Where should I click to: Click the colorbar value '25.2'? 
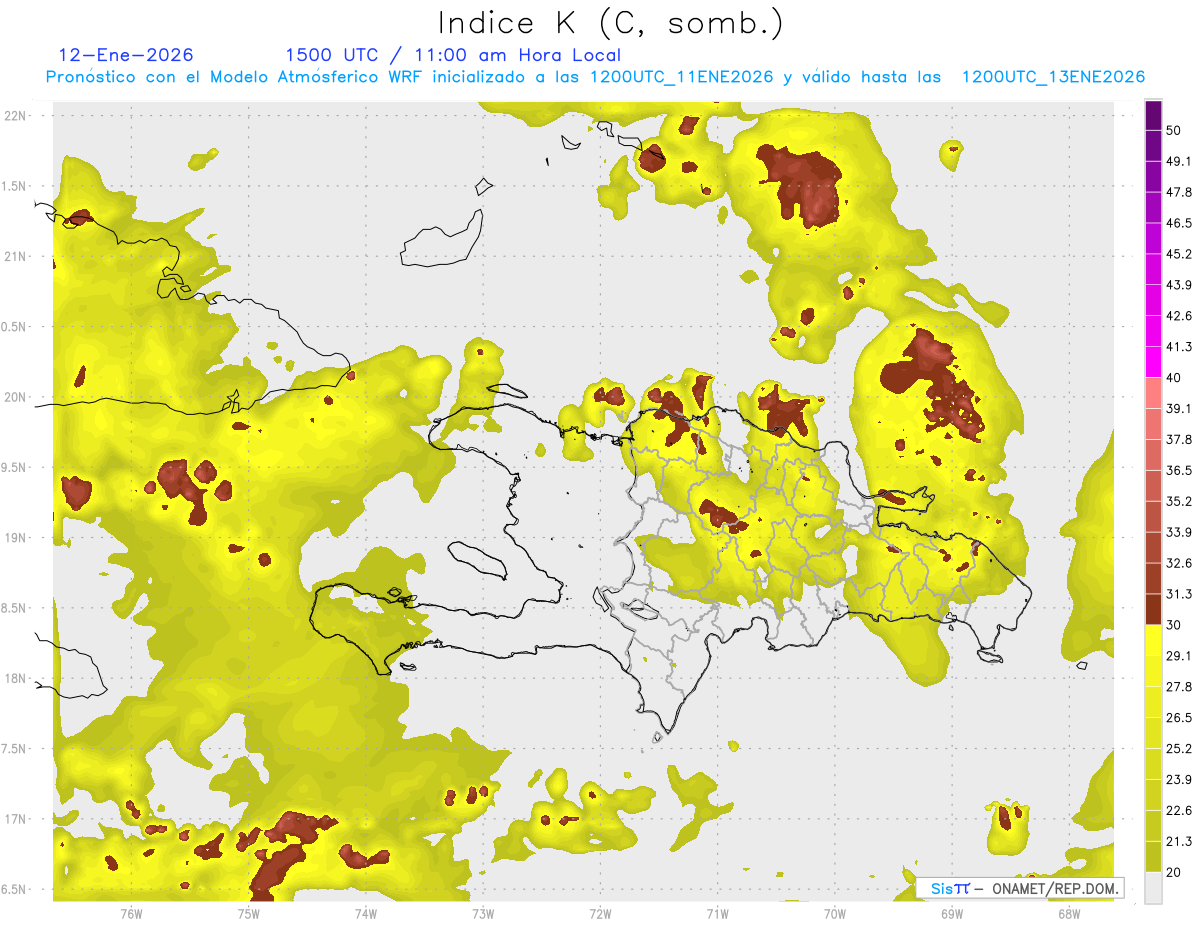click(x=1178, y=749)
